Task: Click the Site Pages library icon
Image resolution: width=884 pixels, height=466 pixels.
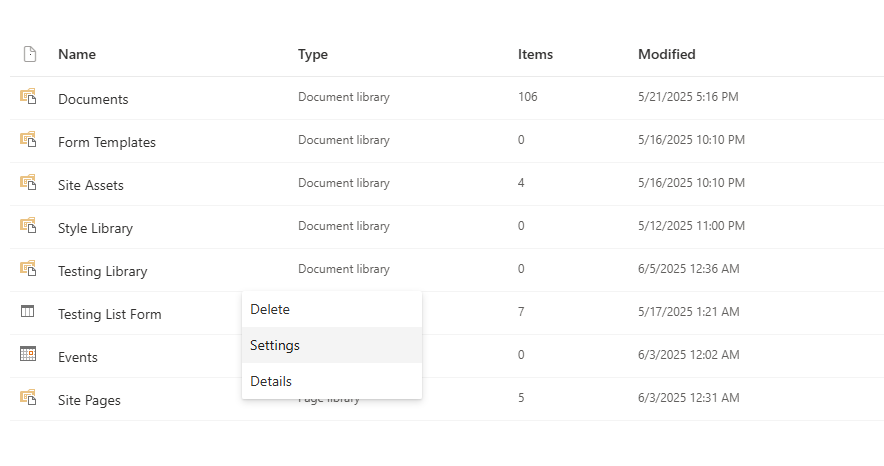Action: (28, 398)
